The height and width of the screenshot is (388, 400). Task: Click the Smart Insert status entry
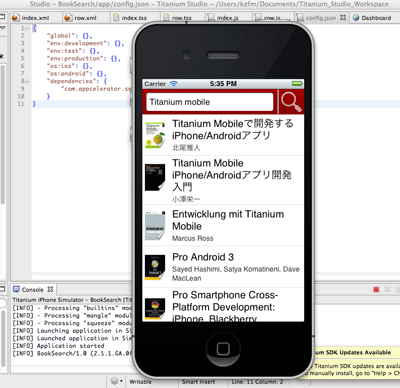[x=199, y=382]
